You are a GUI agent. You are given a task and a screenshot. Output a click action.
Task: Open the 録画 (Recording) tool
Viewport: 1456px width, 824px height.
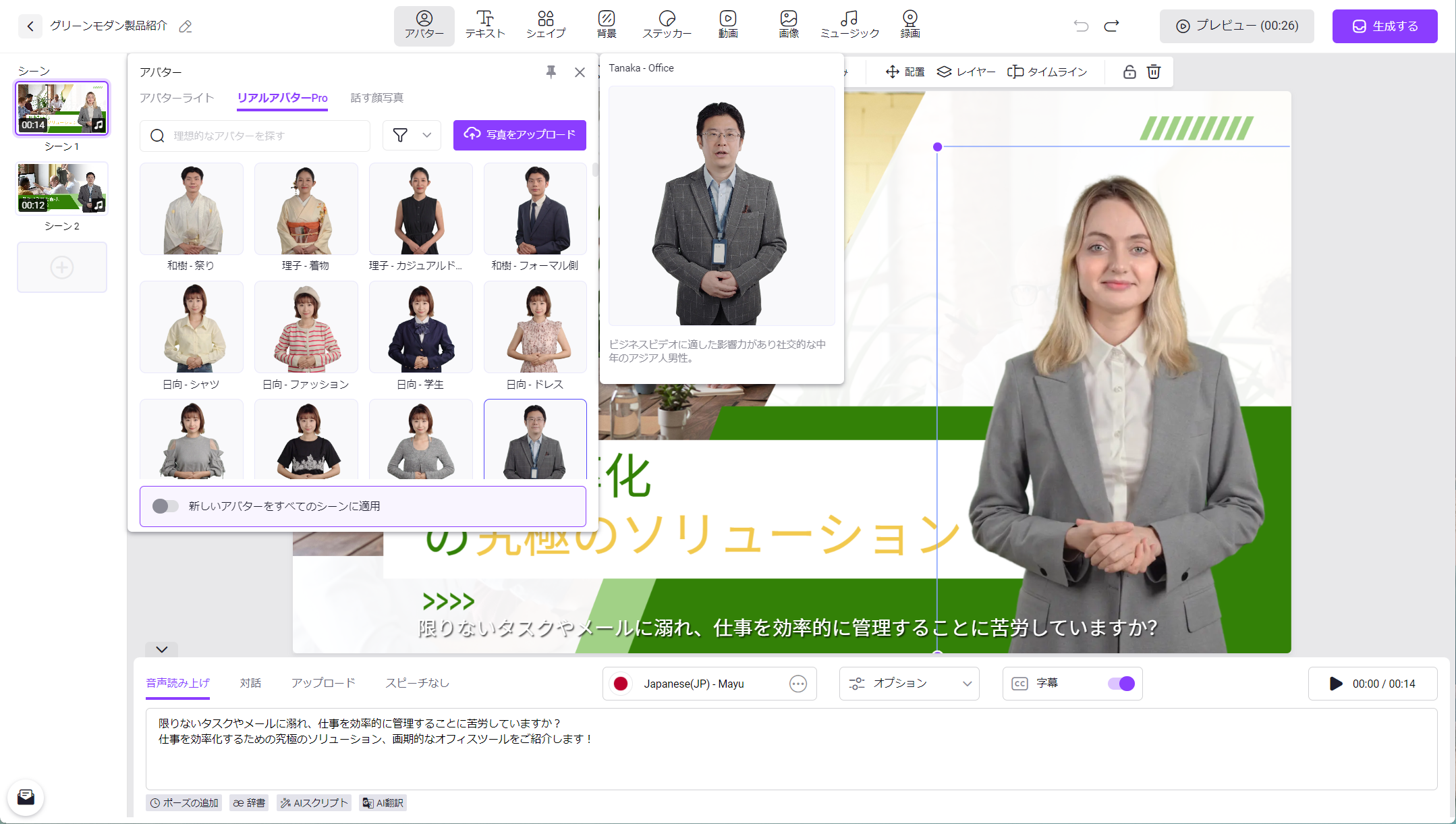(x=909, y=24)
